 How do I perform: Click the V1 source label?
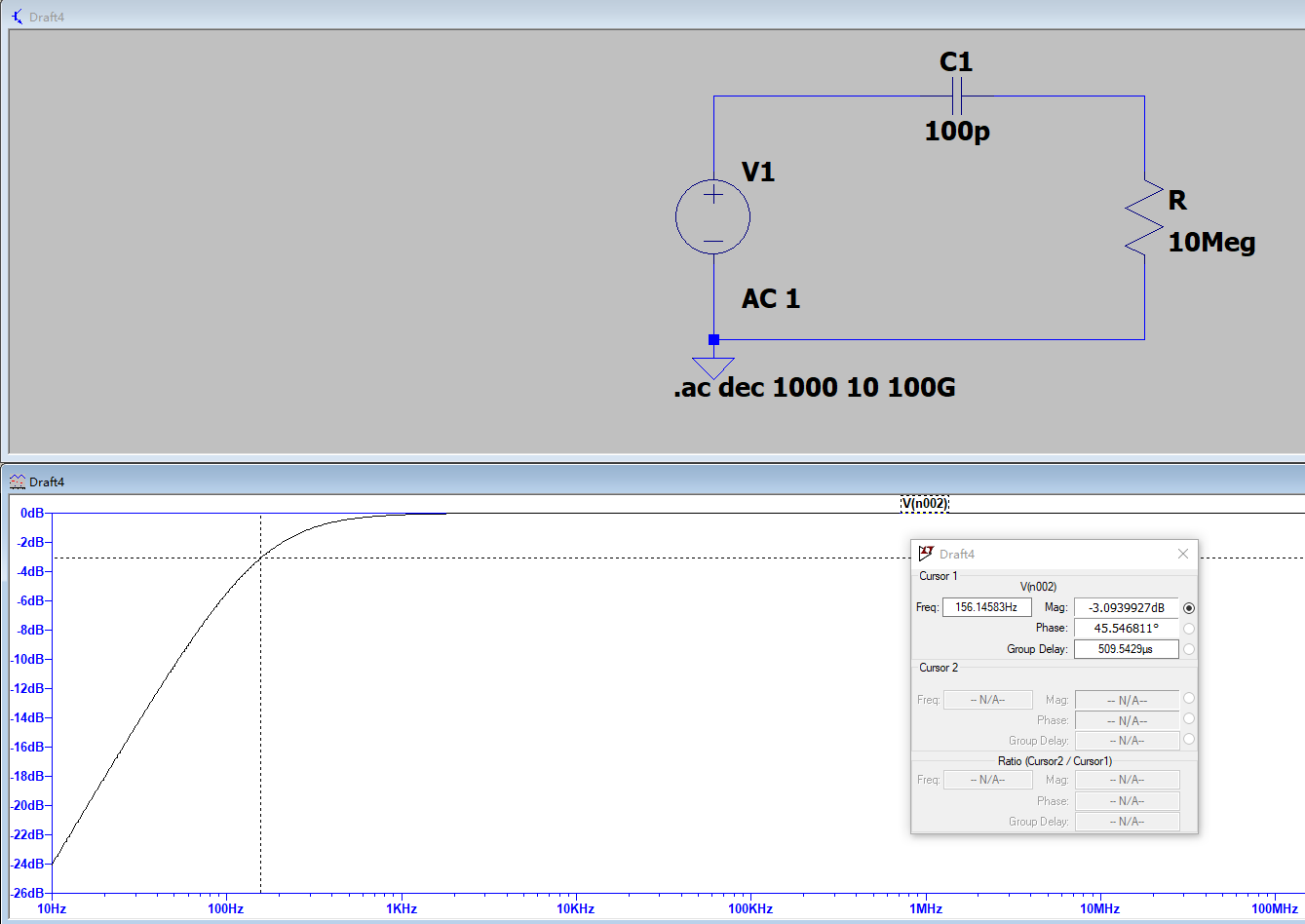pyautogui.click(x=758, y=173)
